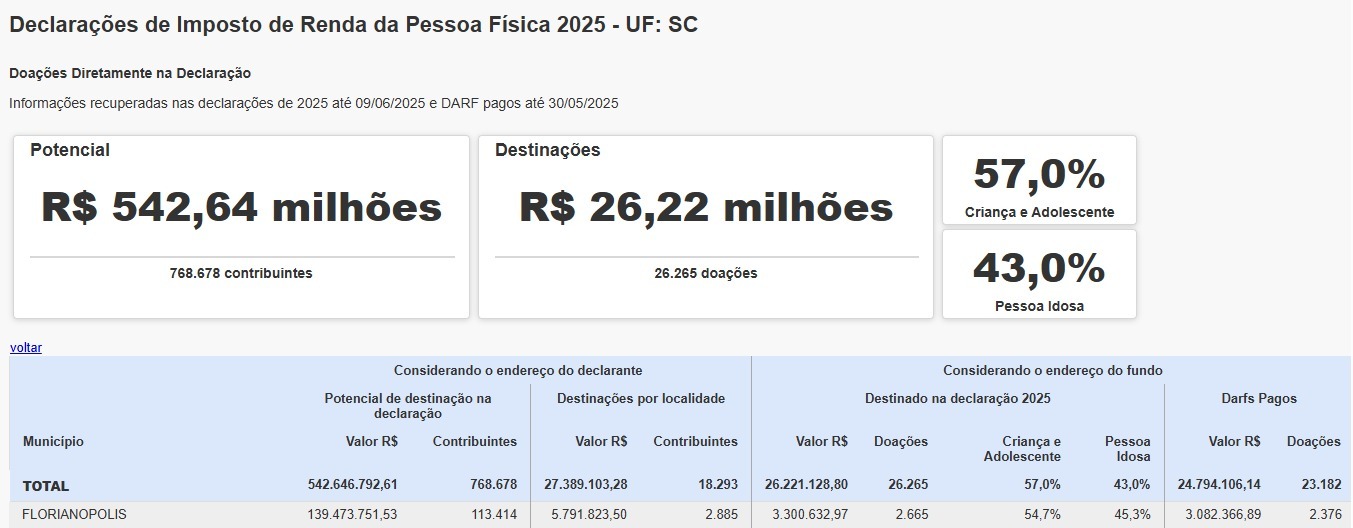The width and height of the screenshot is (1353, 528).
Task: Click the 57,0% Criança e Adolescente card
Action: click(x=1039, y=181)
